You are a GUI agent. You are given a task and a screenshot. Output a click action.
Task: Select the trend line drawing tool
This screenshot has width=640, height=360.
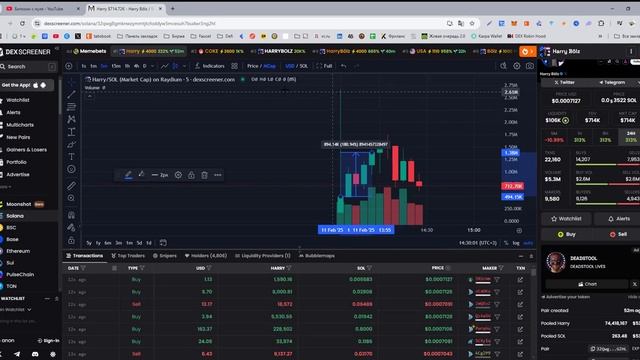pos(71,95)
